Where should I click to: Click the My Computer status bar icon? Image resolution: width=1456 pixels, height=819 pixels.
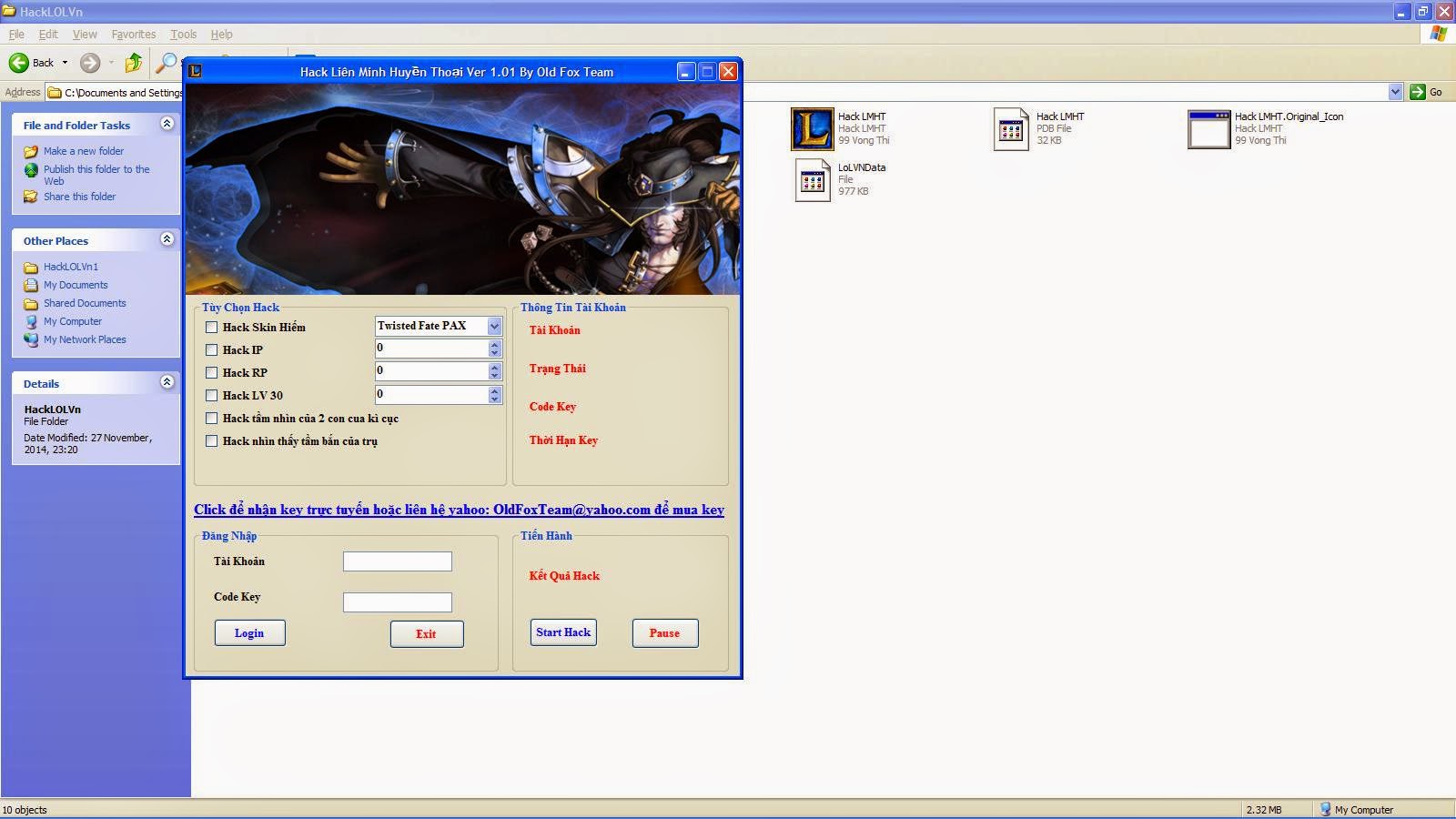[1326, 809]
